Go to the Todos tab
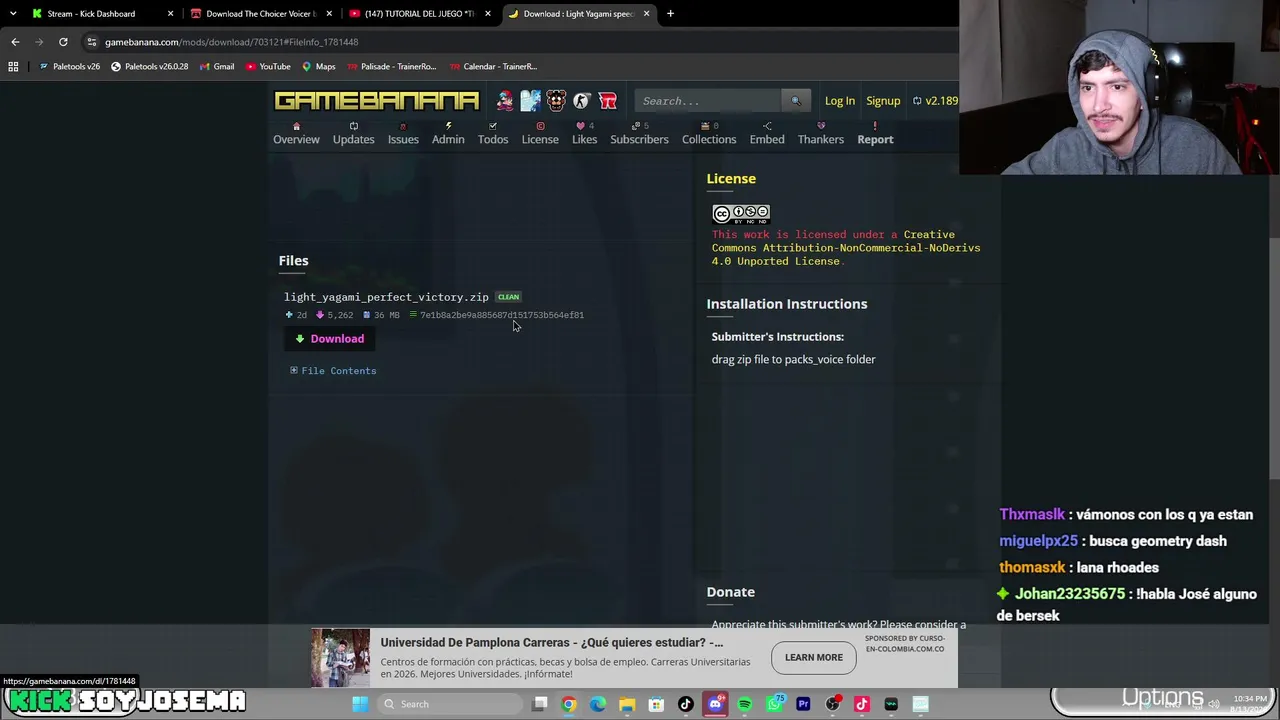Screen dimensions: 1280x720 (493, 133)
